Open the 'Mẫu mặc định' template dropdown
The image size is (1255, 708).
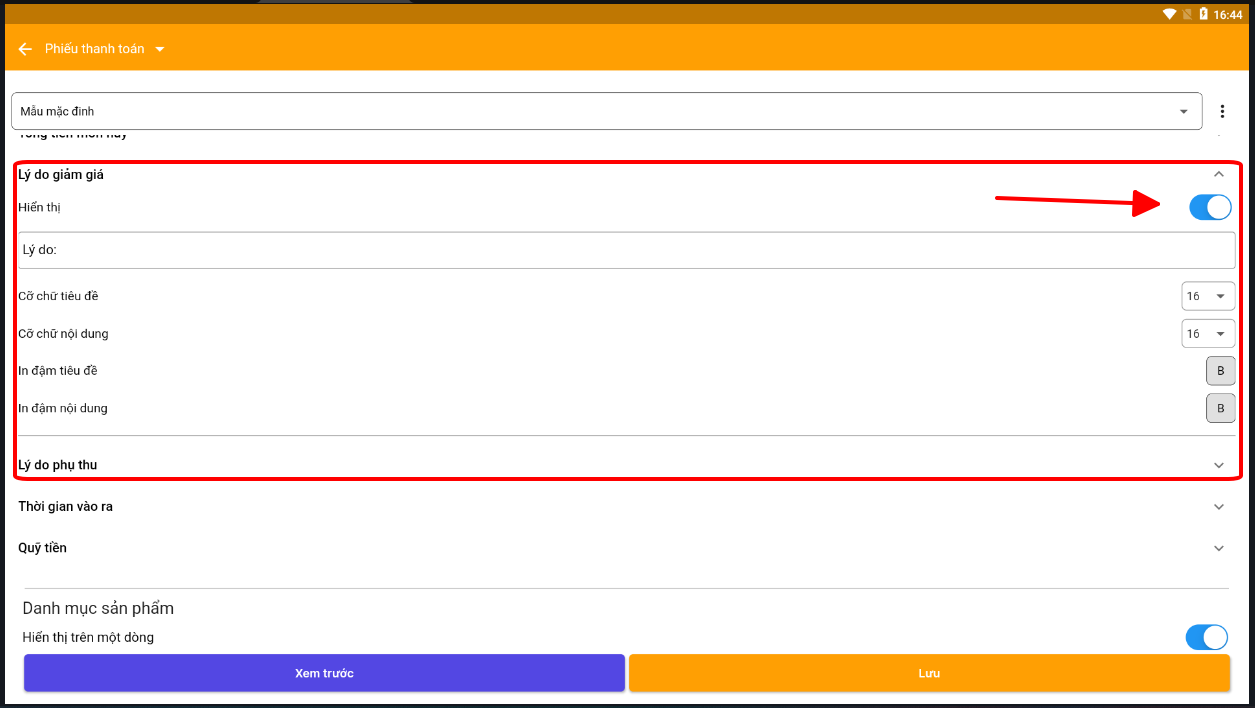point(606,111)
